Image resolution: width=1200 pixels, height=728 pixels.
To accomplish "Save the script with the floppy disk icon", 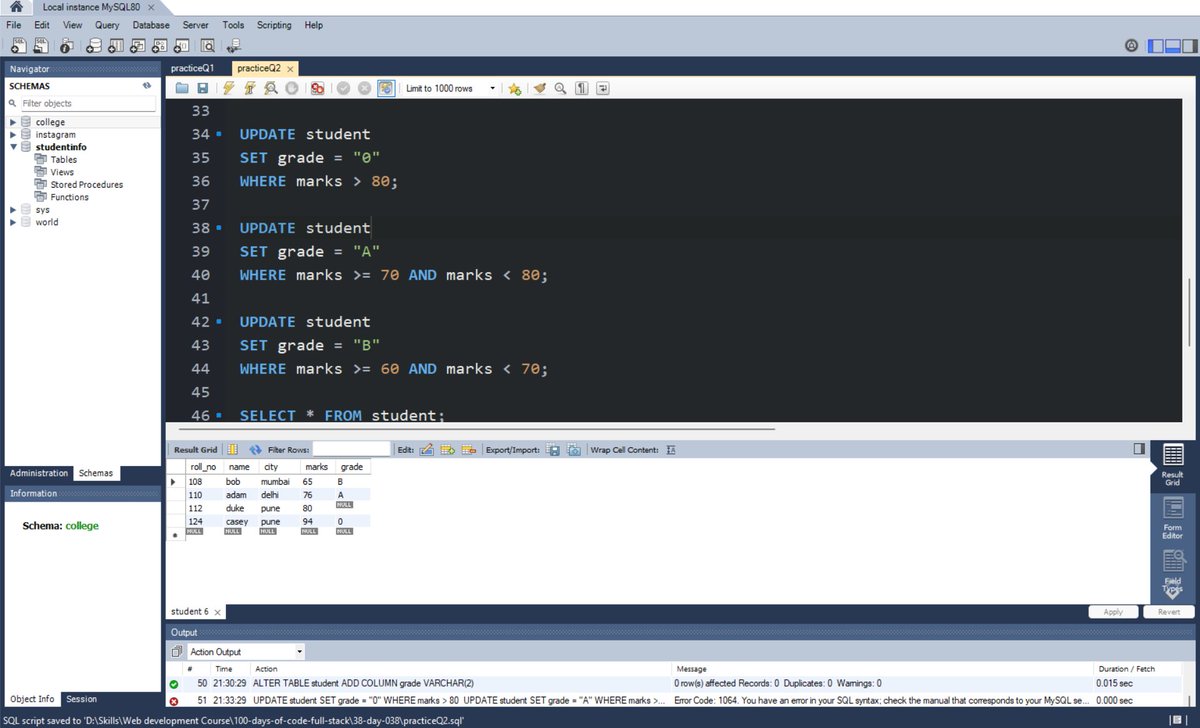I will tap(202, 88).
